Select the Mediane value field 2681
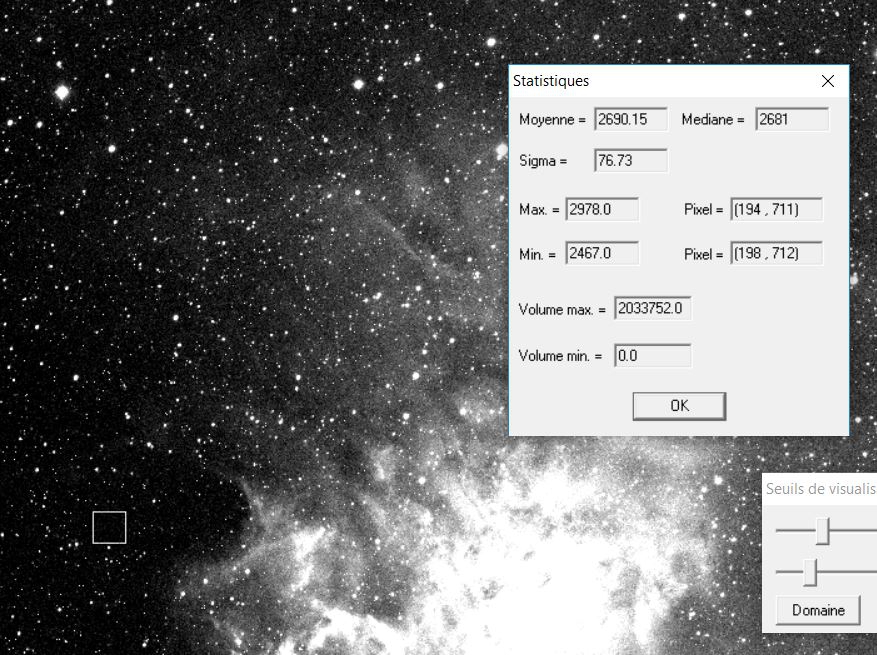The height and width of the screenshot is (655, 877). pos(792,119)
